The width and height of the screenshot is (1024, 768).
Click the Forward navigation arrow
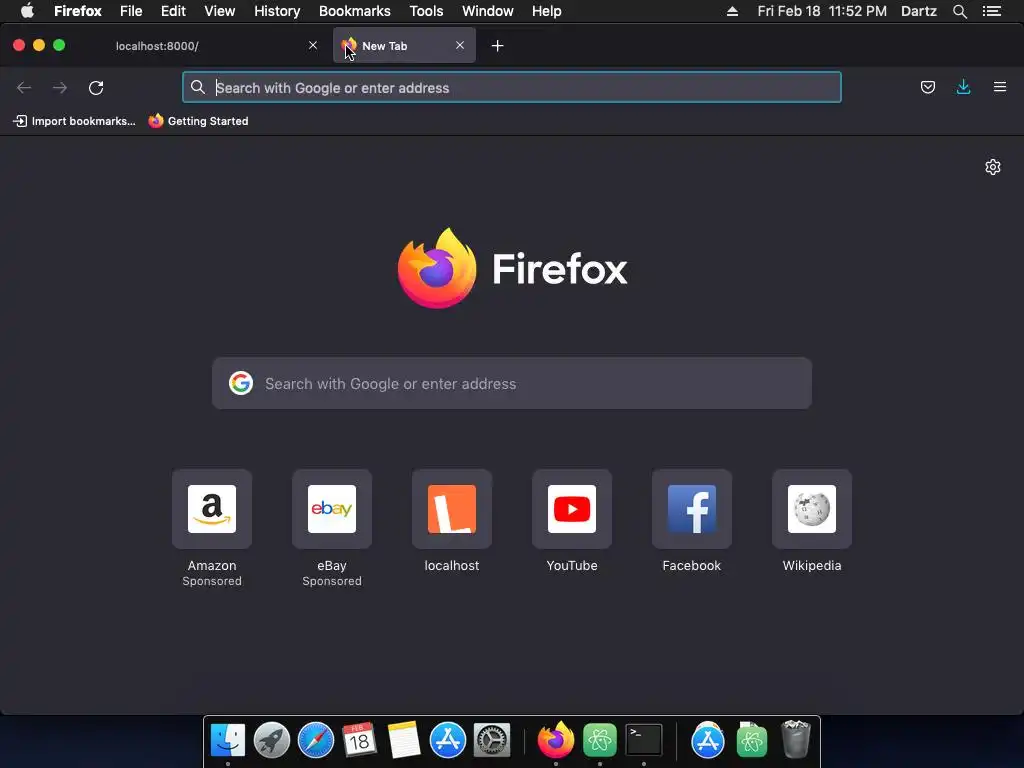point(60,88)
